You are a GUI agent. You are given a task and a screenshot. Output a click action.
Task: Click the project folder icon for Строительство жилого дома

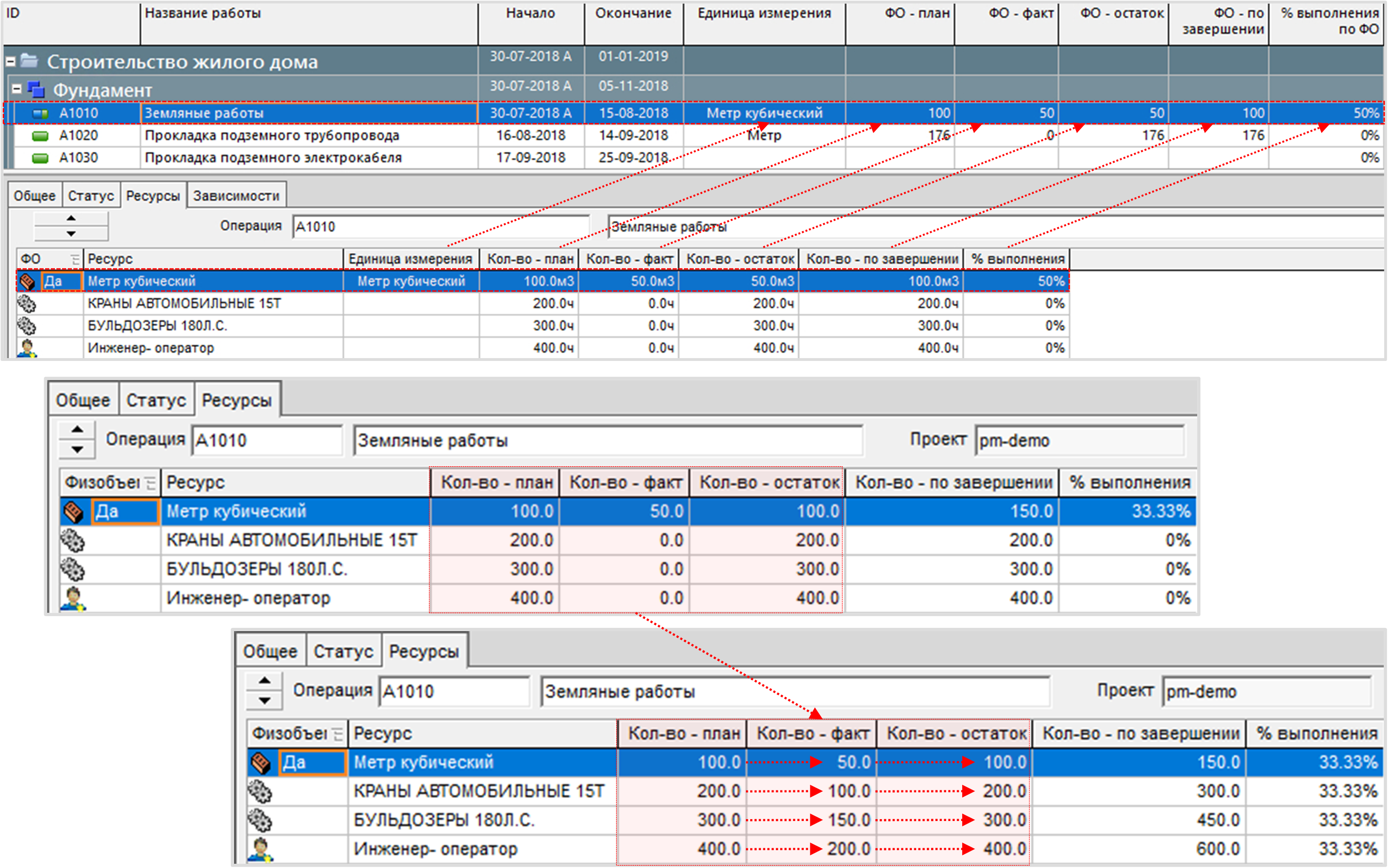click(29, 60)
